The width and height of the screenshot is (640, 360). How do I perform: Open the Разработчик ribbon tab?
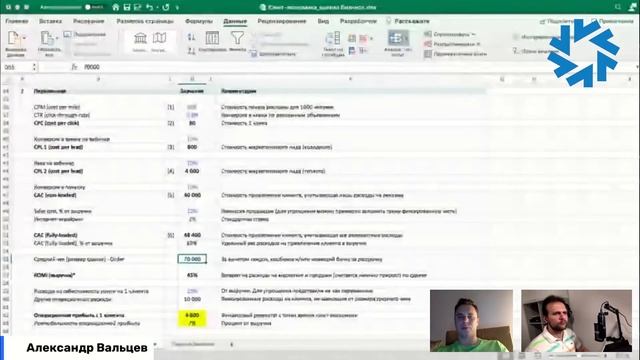[x=358, y=21]
